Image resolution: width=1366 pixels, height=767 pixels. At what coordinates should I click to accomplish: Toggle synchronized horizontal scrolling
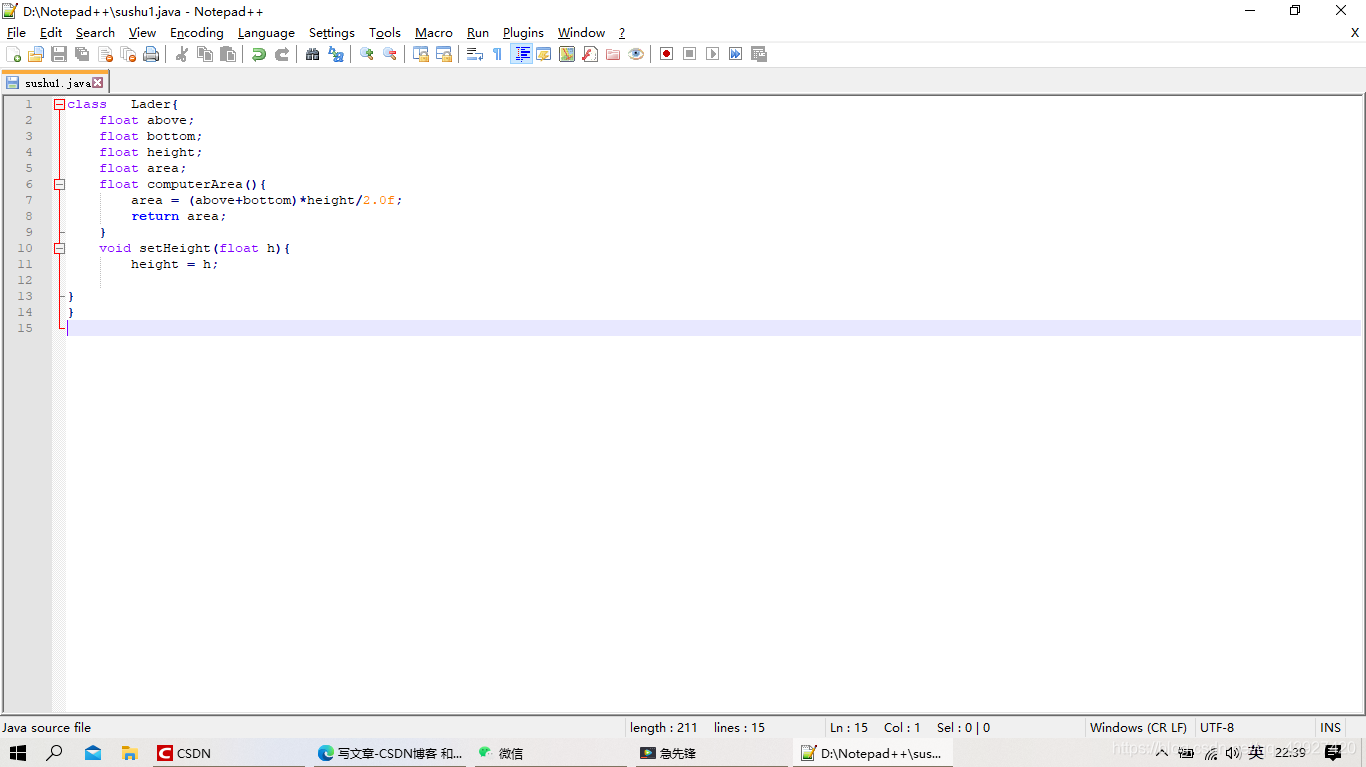coord(444,54)
